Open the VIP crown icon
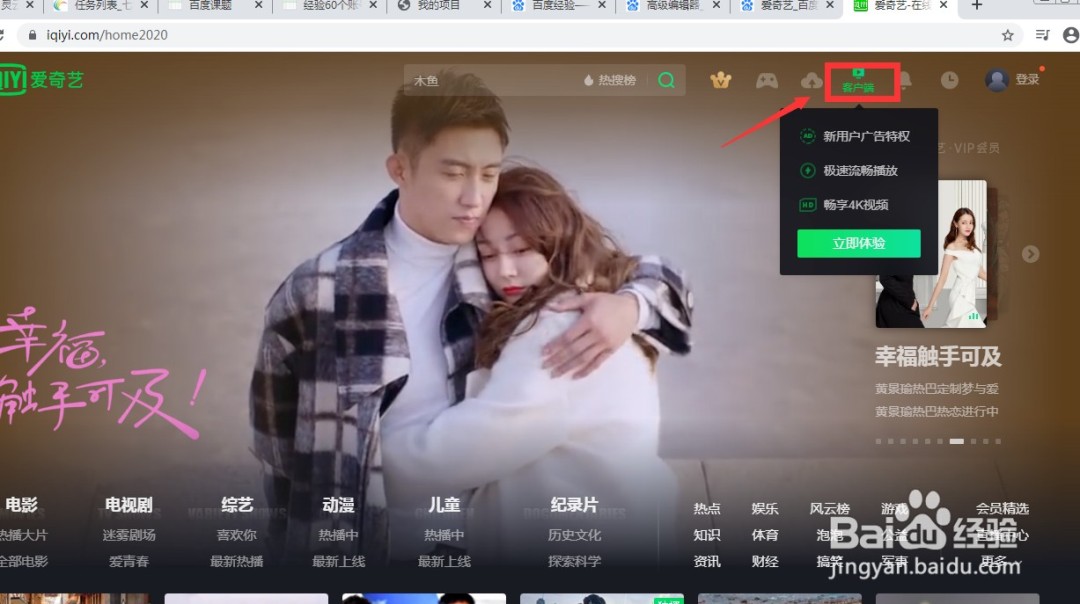The height and width of the screenshot is (604, 1080). click(x=720, y=80)
